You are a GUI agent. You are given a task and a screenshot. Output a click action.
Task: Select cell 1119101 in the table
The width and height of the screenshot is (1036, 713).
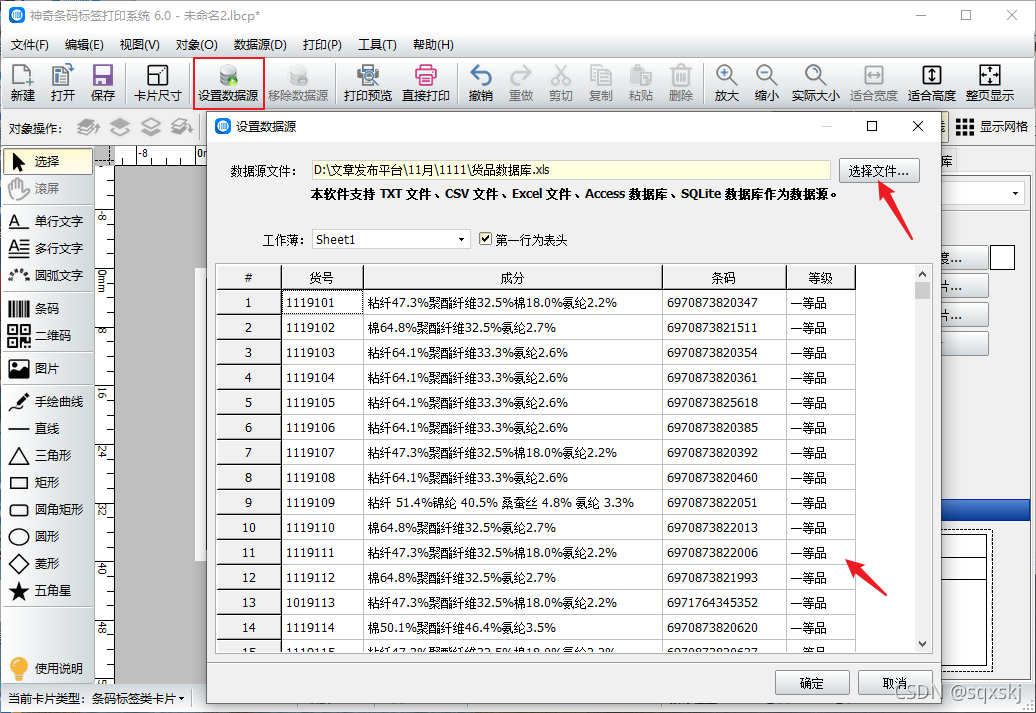tap(322, 303)
